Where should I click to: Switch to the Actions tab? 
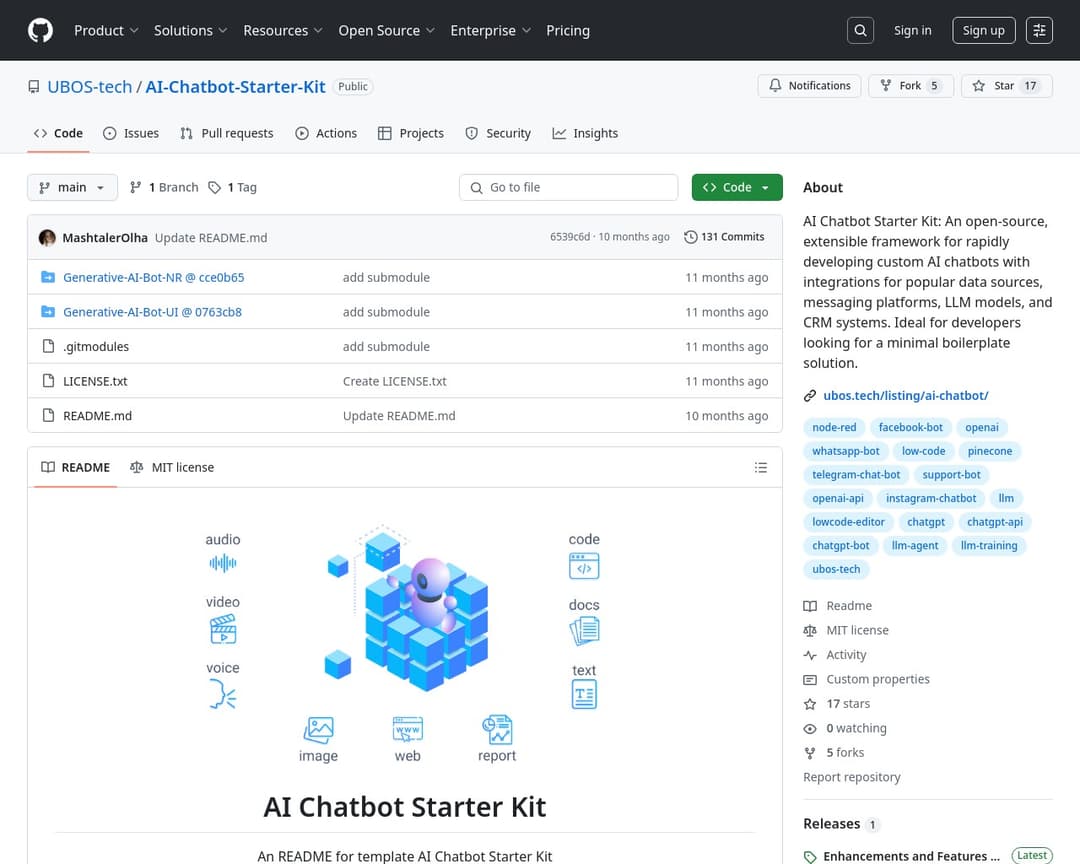[x=326, y=134]
